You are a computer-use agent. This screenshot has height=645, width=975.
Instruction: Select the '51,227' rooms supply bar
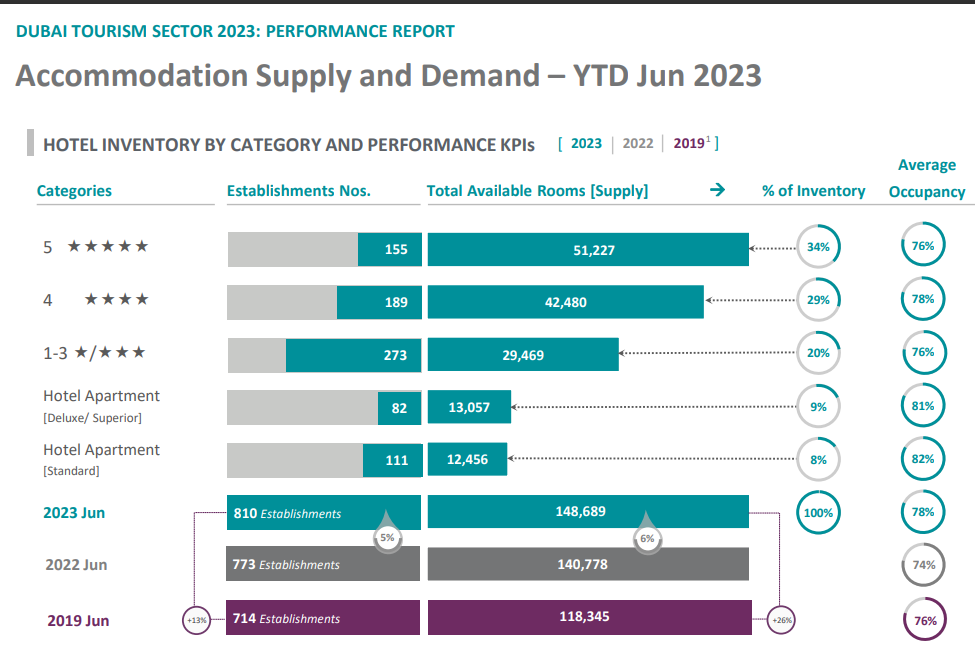[x=588, y=249]
